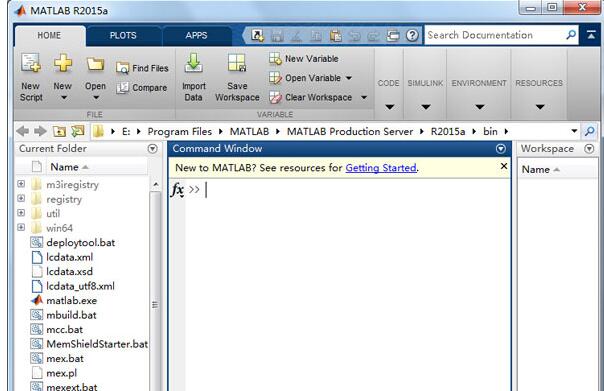Expand the util folder
Image resolution: width=604 pixels, height=391 pixels.
21,213
